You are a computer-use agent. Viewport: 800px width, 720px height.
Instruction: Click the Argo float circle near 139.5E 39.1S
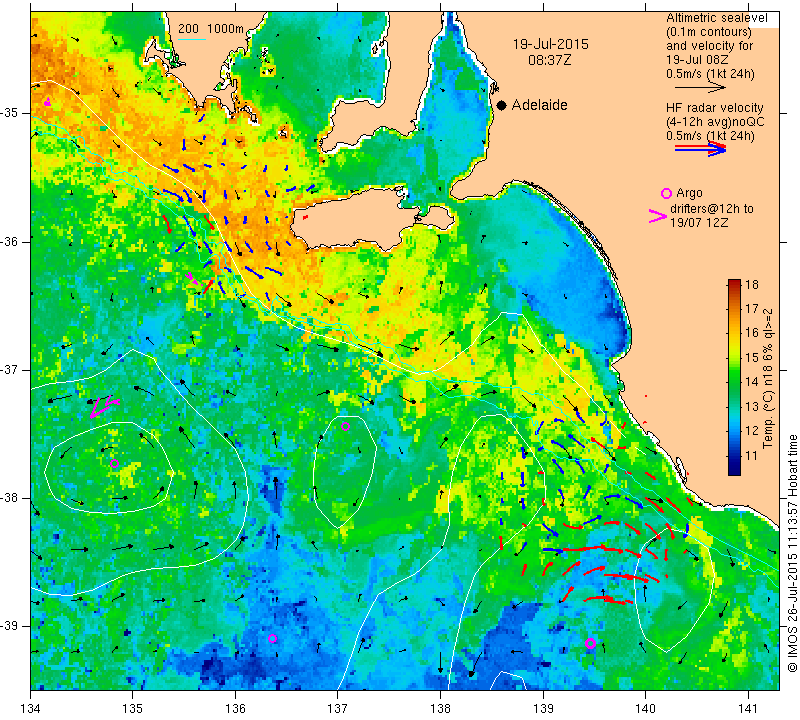590,643
